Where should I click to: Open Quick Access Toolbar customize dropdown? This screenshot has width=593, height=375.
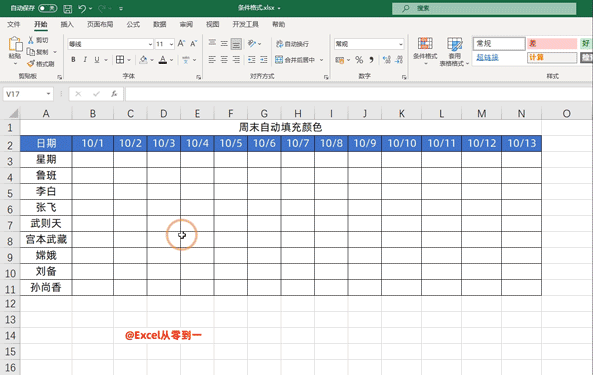tap(121, 8)
